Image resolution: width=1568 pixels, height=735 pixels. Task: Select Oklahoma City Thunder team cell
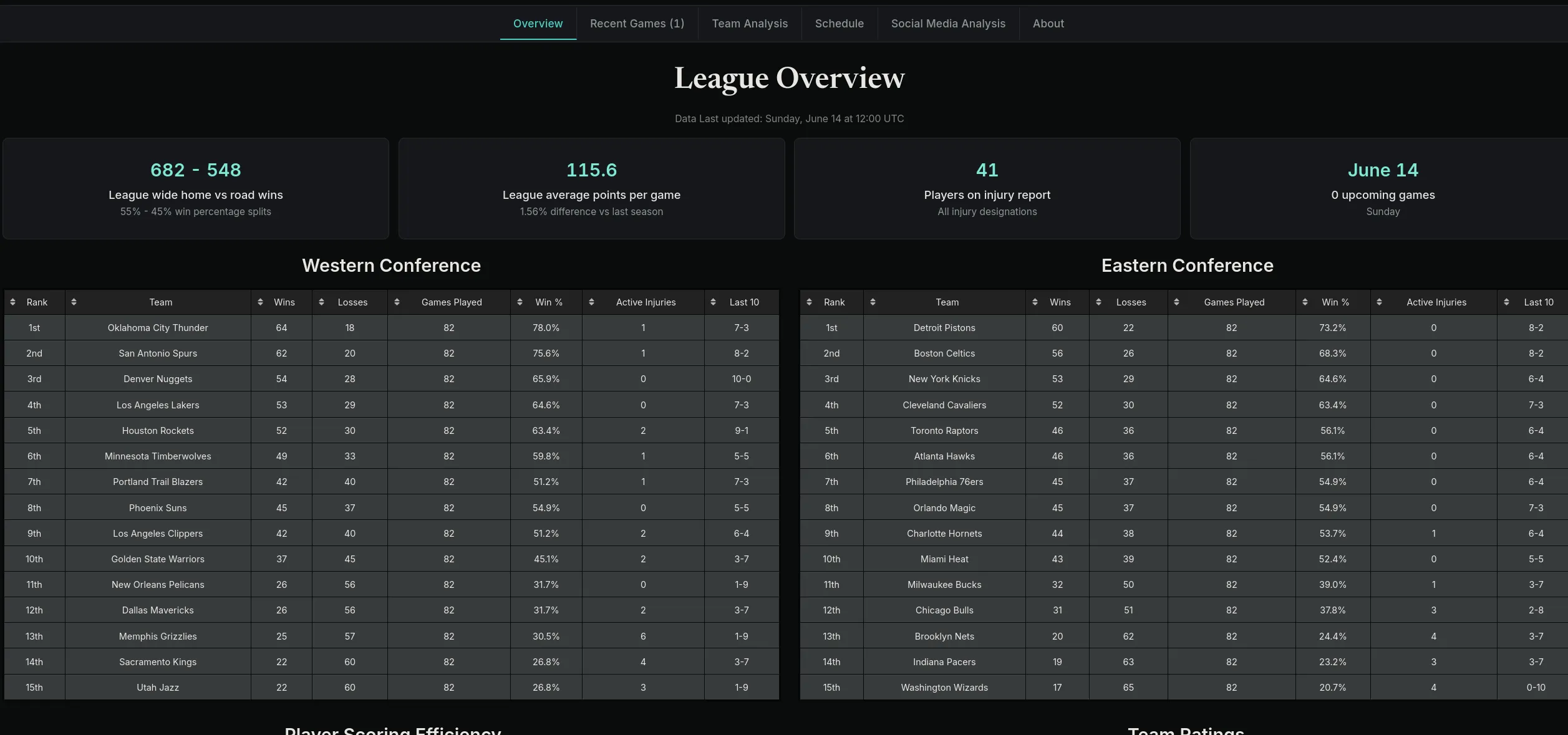coord(158,328)
